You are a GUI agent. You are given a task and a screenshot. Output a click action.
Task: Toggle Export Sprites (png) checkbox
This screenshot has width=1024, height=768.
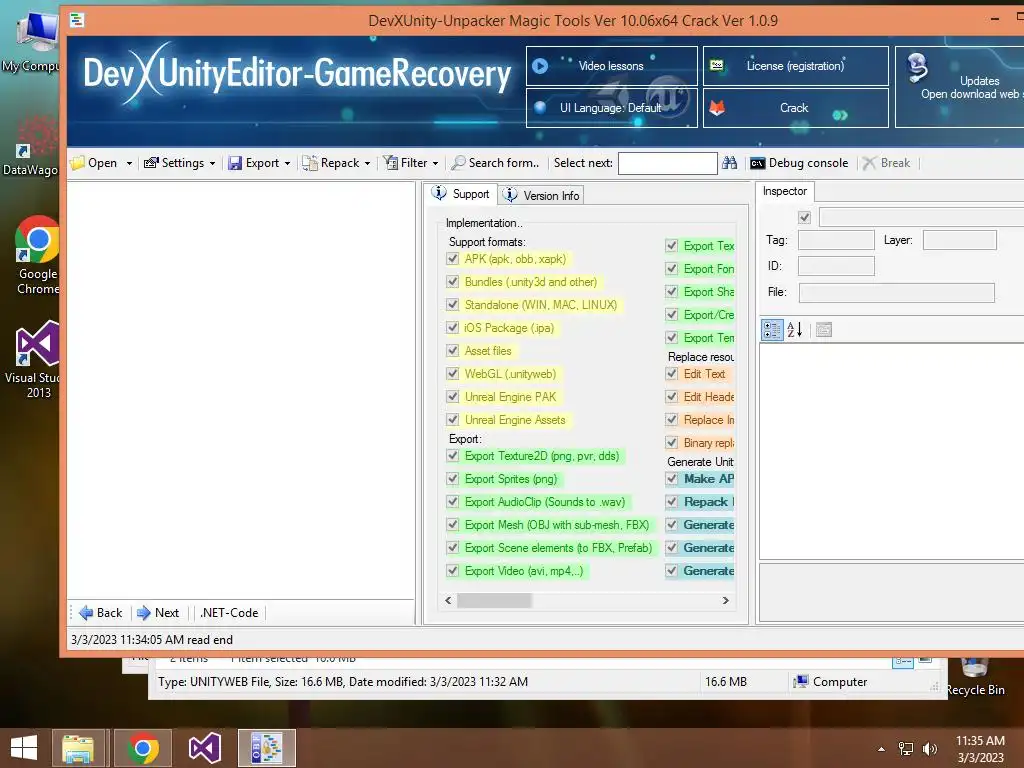click(453, 479)
